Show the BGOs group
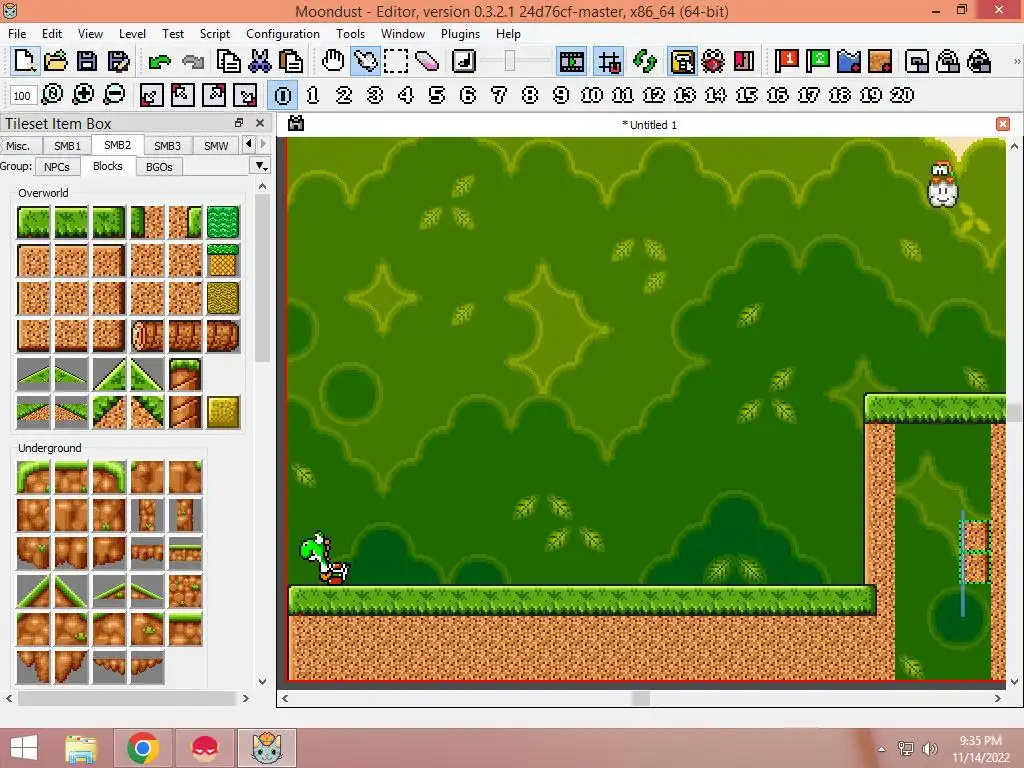 point(159,167)
